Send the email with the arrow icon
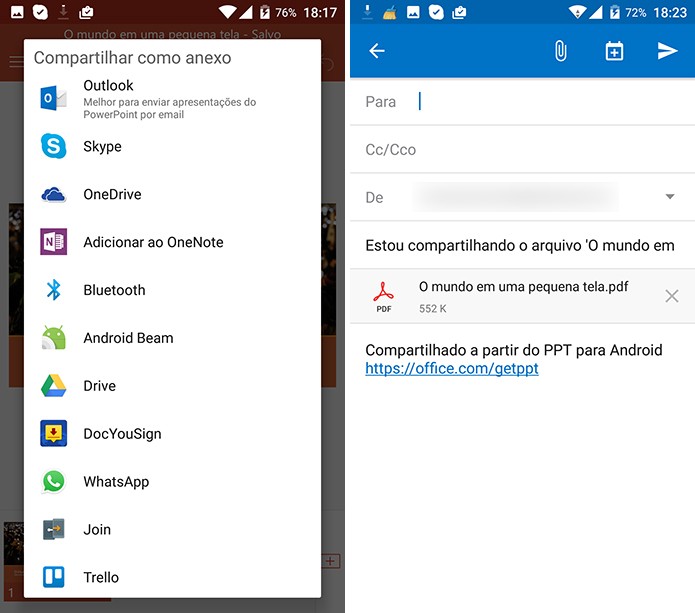Image resolution: width=695 pixels, height=613 pixels. 668,51
